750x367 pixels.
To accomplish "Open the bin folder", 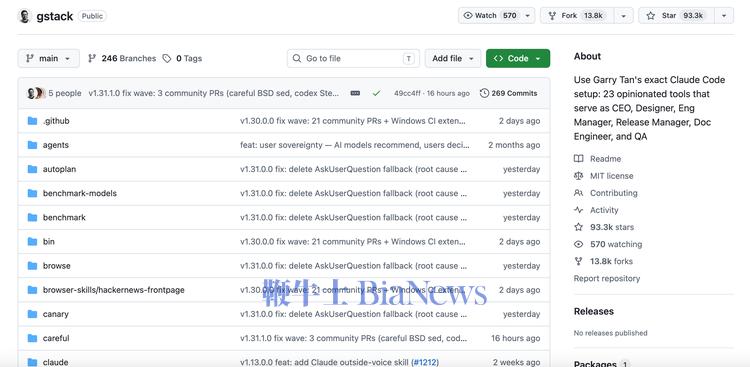I will [x=49, y=242].
